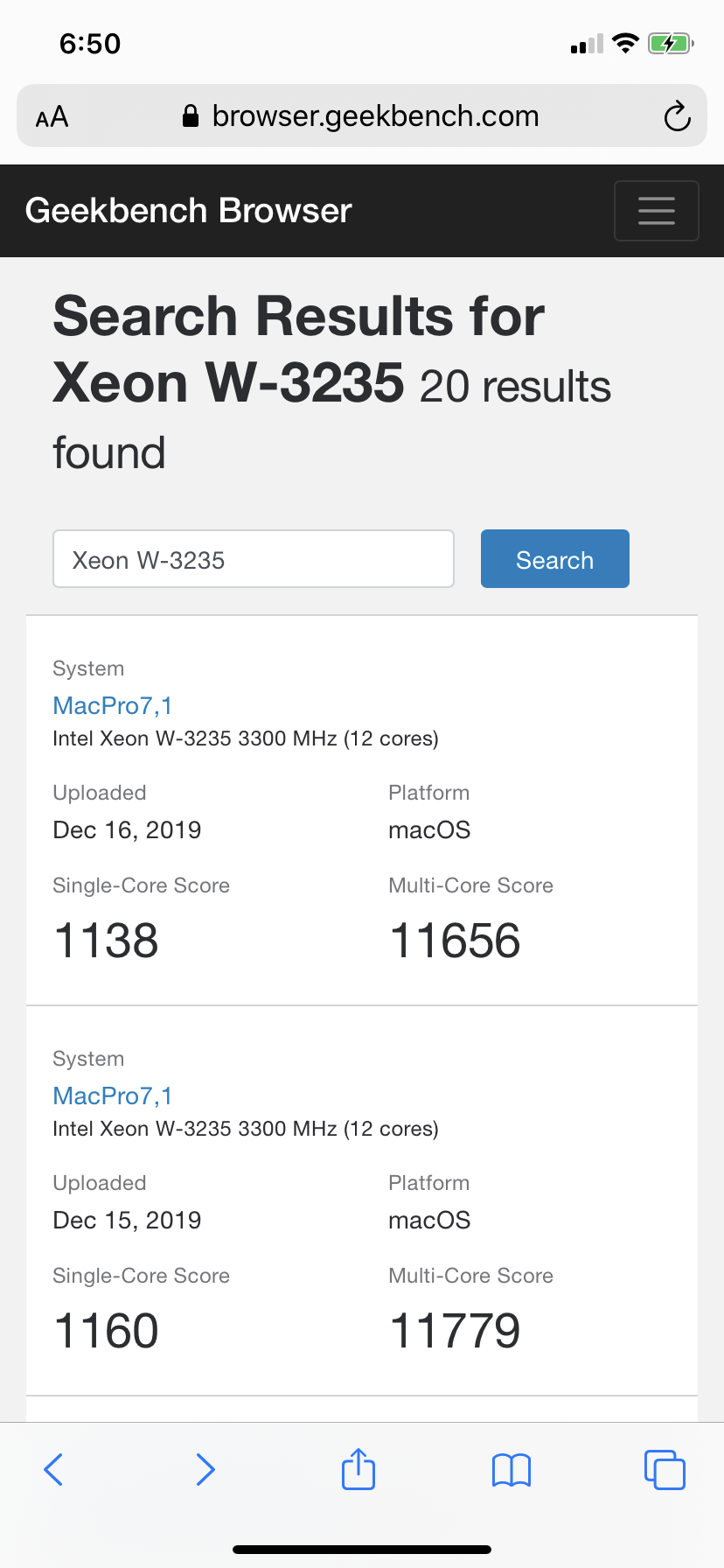724x1568 pixels.
Task: Tap the battery indicator in the status bar
Action: [x=671, y=43]
